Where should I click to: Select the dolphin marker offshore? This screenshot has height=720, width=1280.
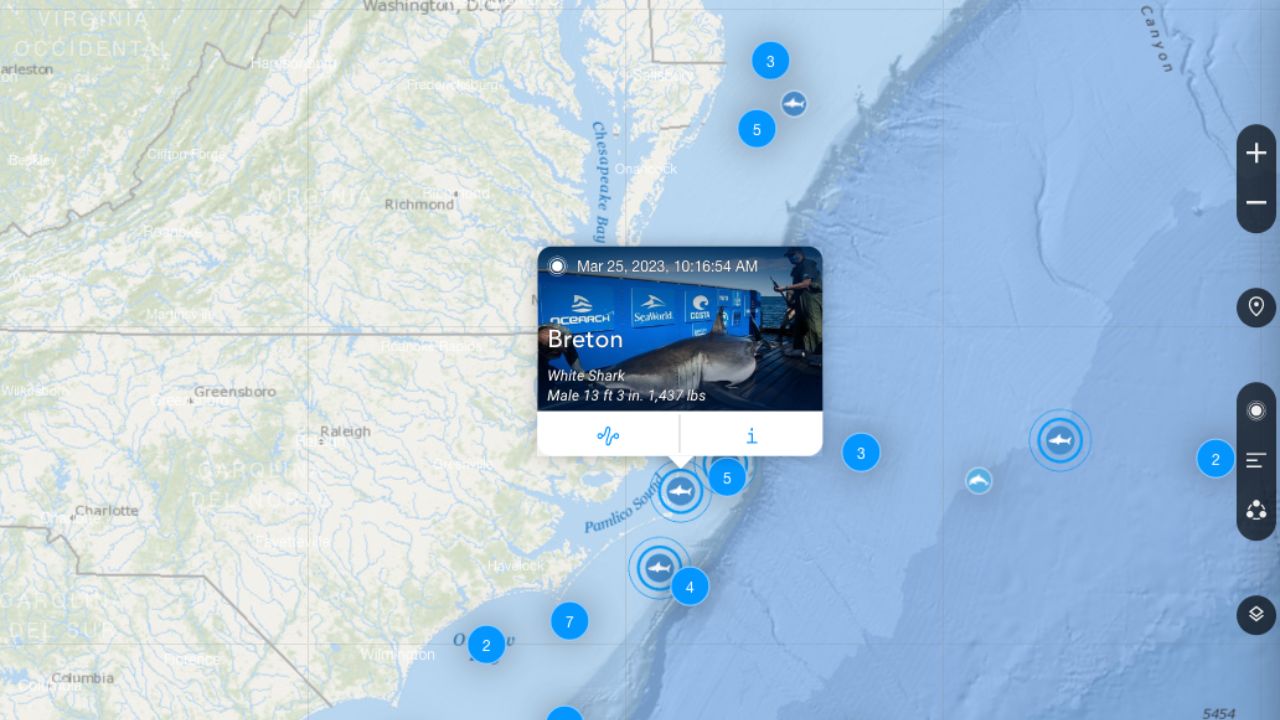[x=979, y=481]
